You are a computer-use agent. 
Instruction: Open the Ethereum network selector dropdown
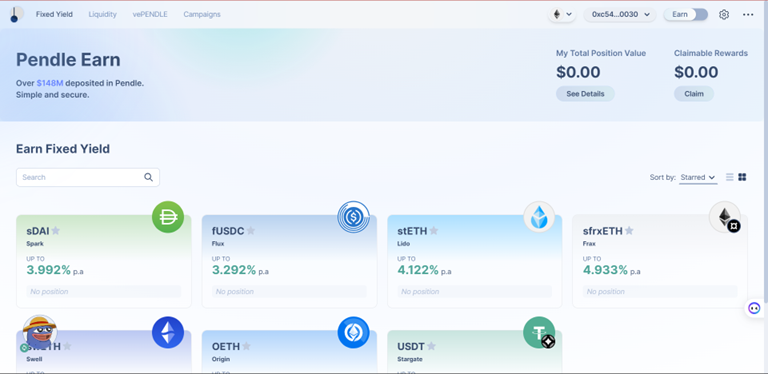562,15
